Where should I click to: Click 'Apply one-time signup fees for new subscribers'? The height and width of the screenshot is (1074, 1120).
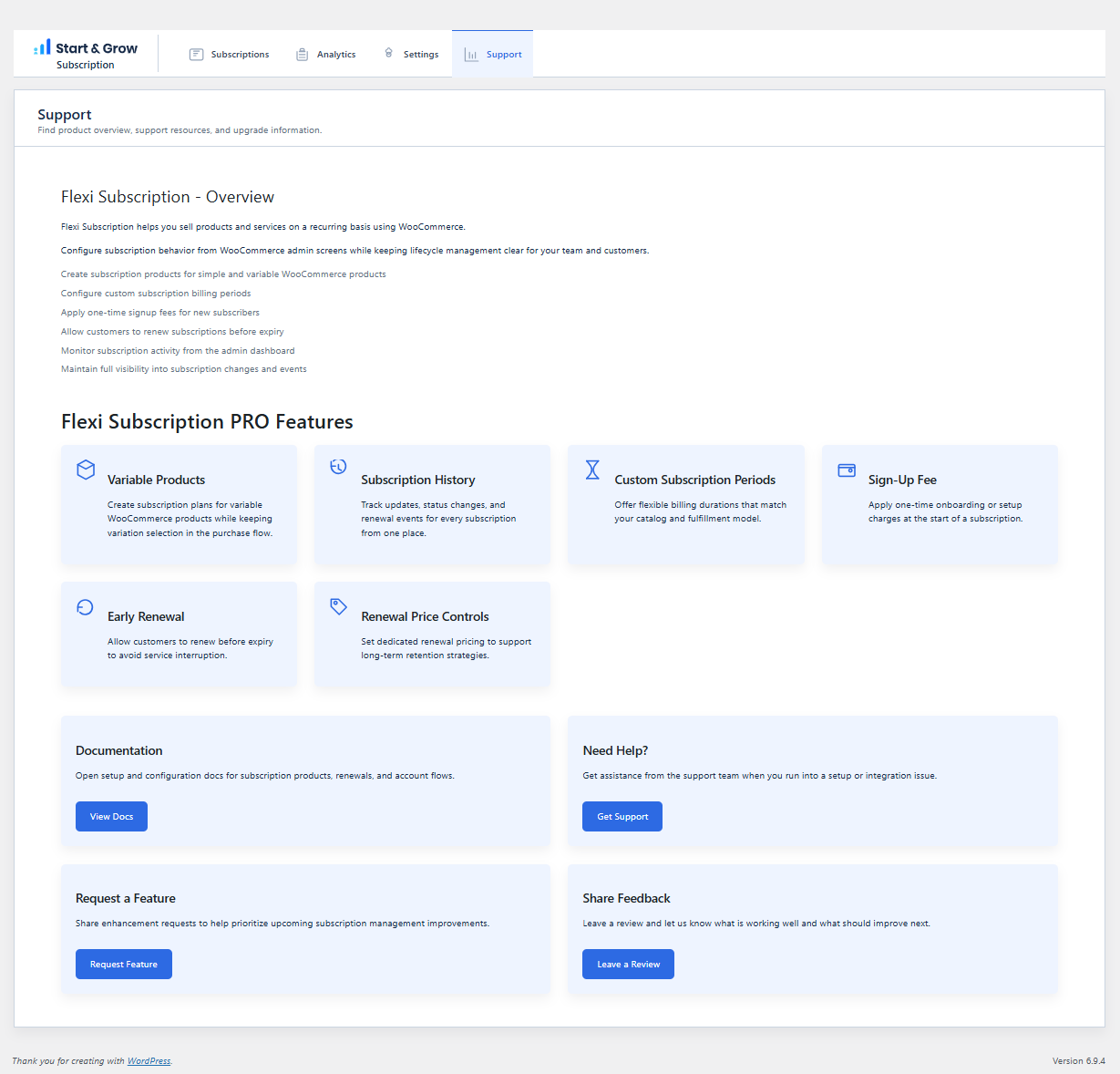coord(160,313)
